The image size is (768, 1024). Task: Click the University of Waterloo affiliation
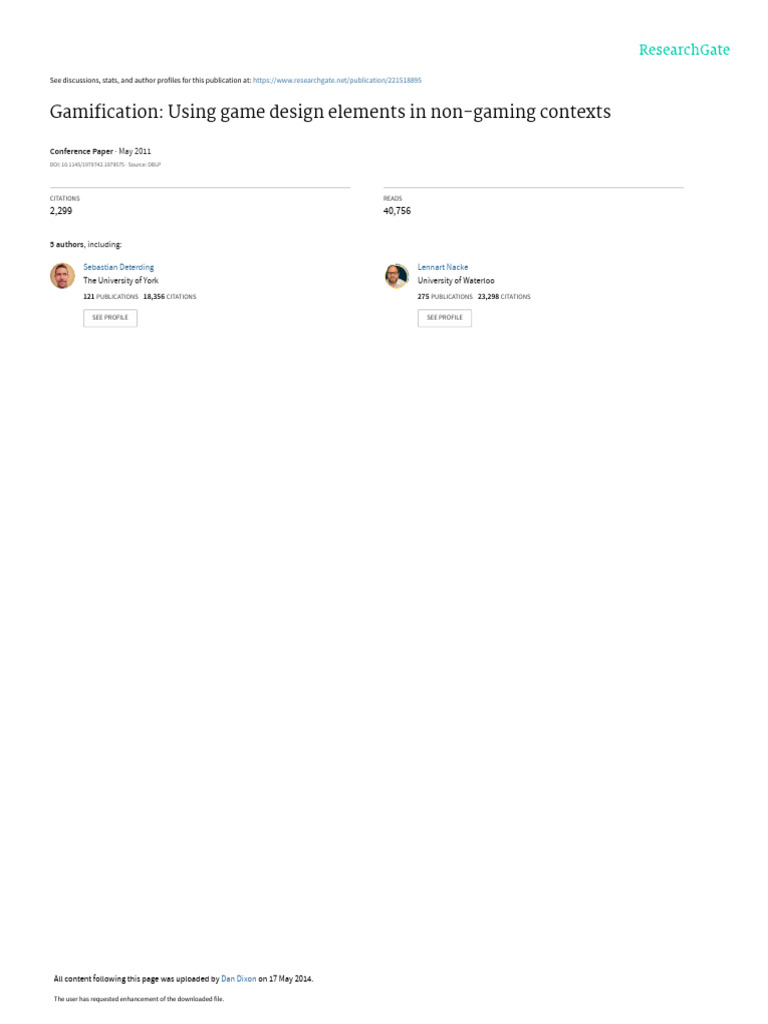tap(456, 280)
